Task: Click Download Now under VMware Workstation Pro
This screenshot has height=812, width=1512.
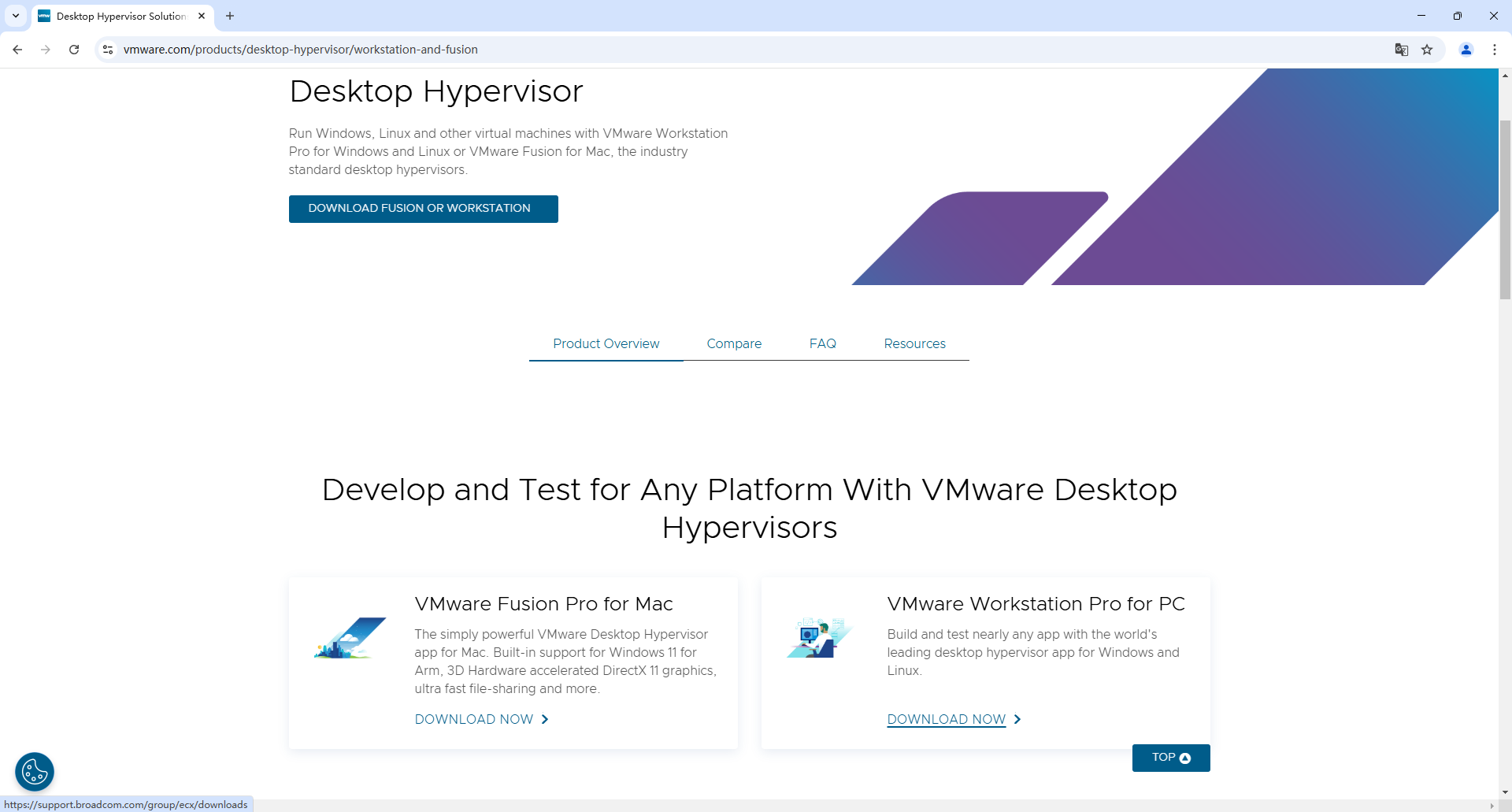Action: (954, 719)
